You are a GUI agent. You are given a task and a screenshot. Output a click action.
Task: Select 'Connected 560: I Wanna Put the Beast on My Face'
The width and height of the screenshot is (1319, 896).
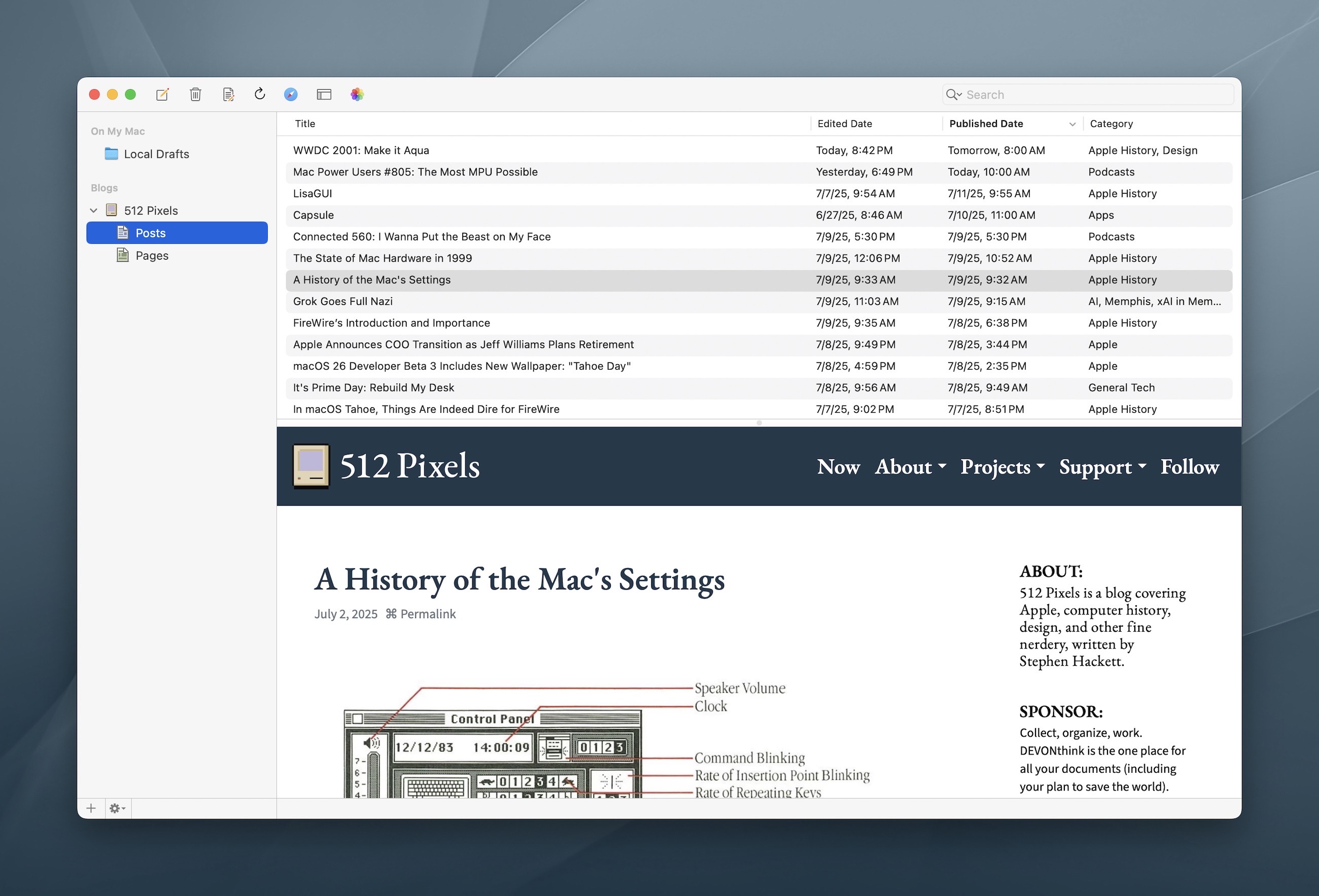pyautogui.click(x=759, y=237)
